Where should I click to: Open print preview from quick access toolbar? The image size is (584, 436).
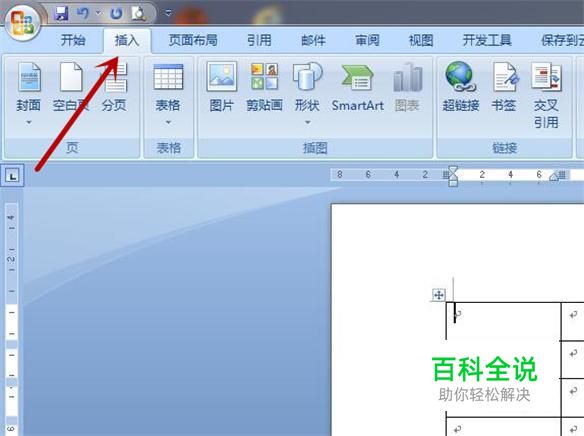pyautogui.click(x=138, y=14)
